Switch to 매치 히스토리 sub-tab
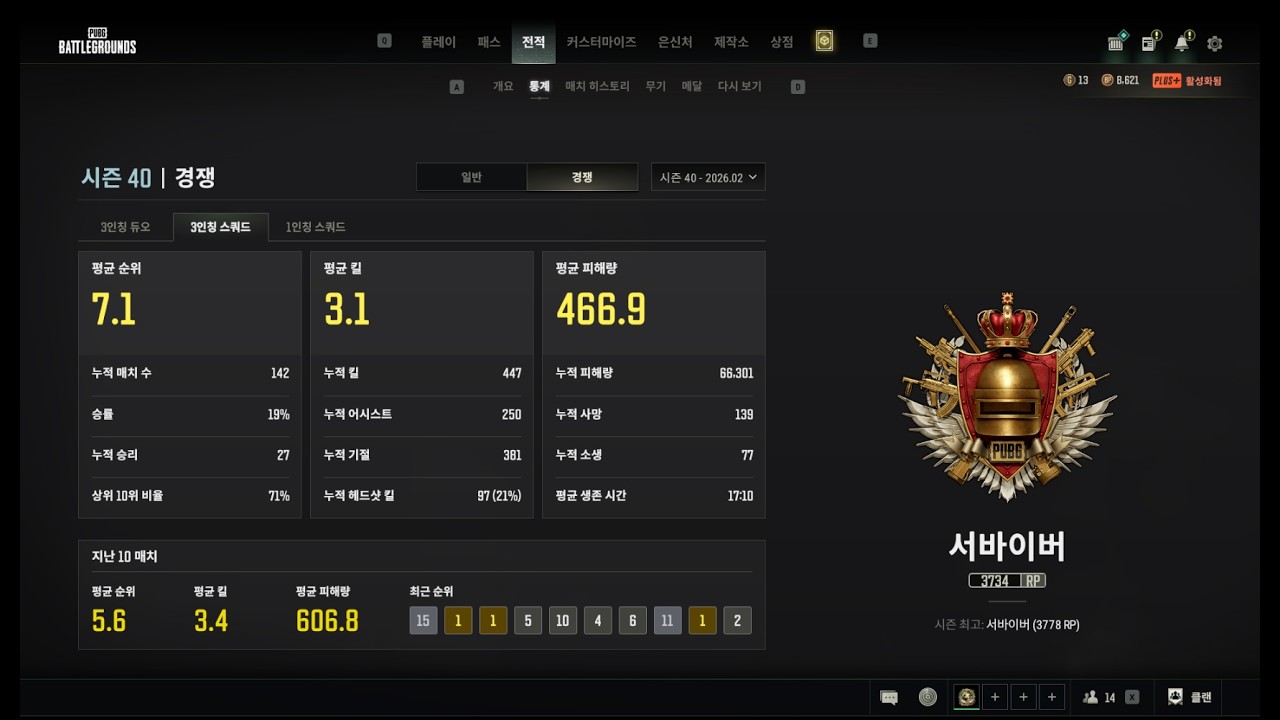The height and width of the screenshot is (720, 1280). click(x=597, y=86)
